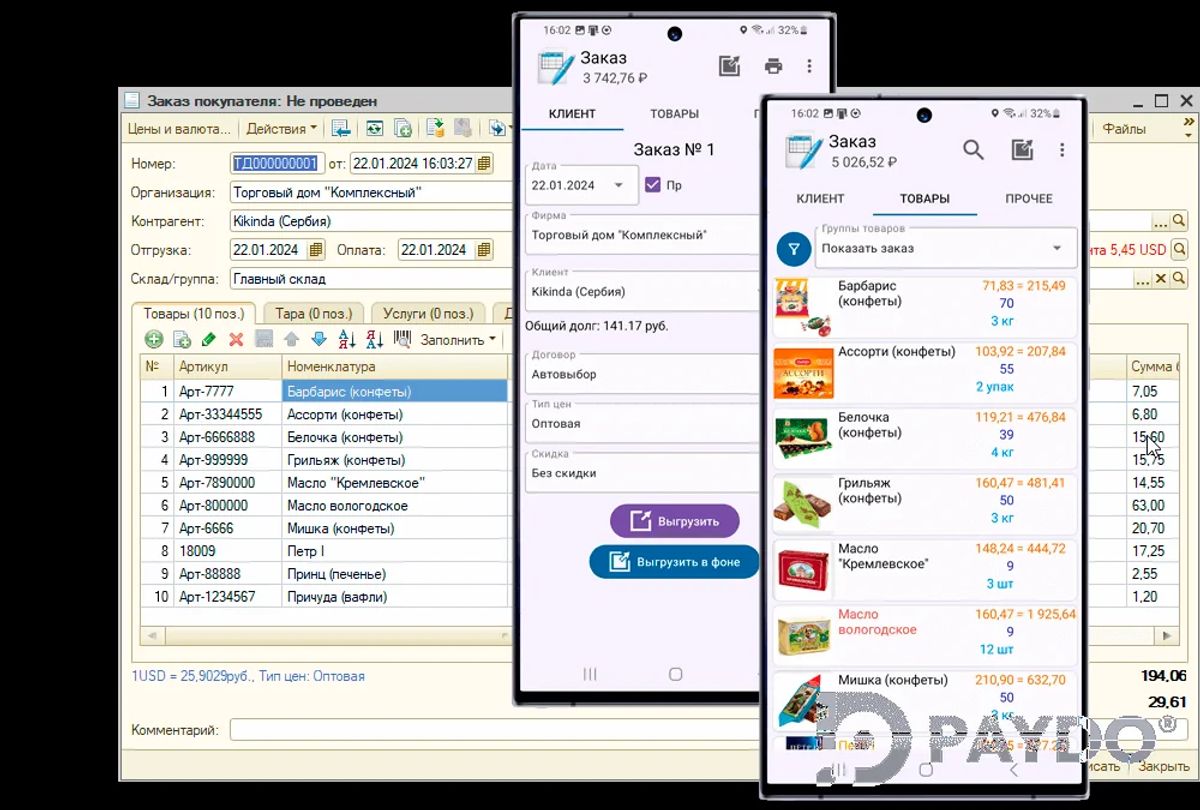Tap the export icon in front phone header

click(x=1022, y=150)
